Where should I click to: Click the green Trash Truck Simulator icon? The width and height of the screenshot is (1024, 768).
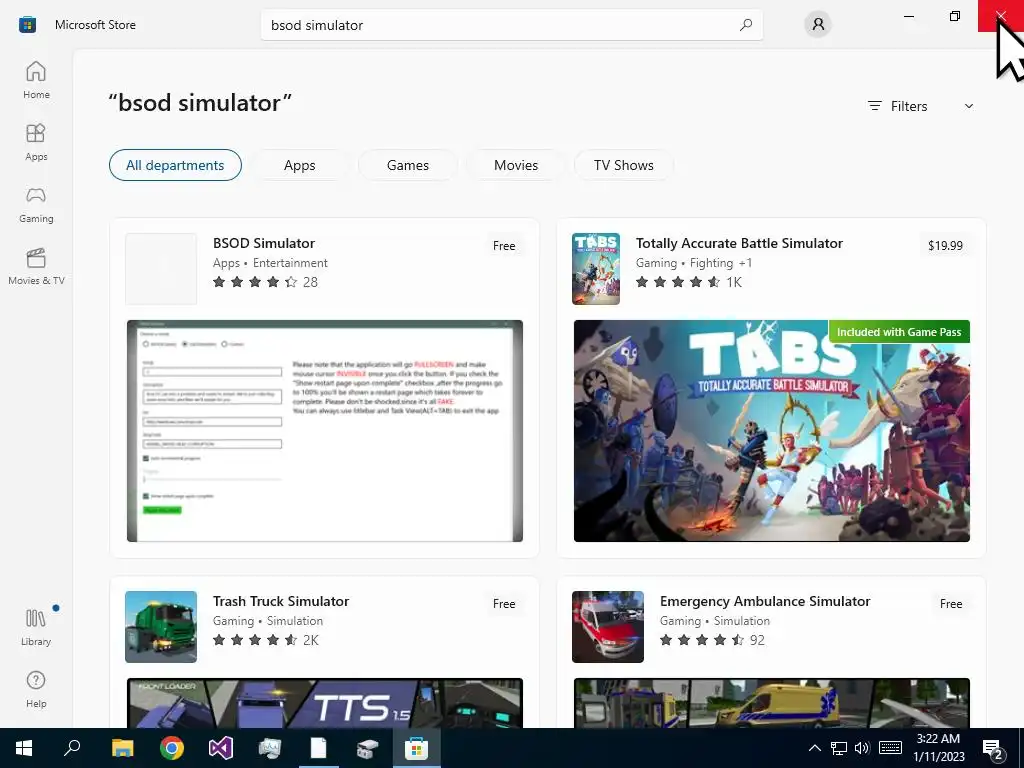161,627
